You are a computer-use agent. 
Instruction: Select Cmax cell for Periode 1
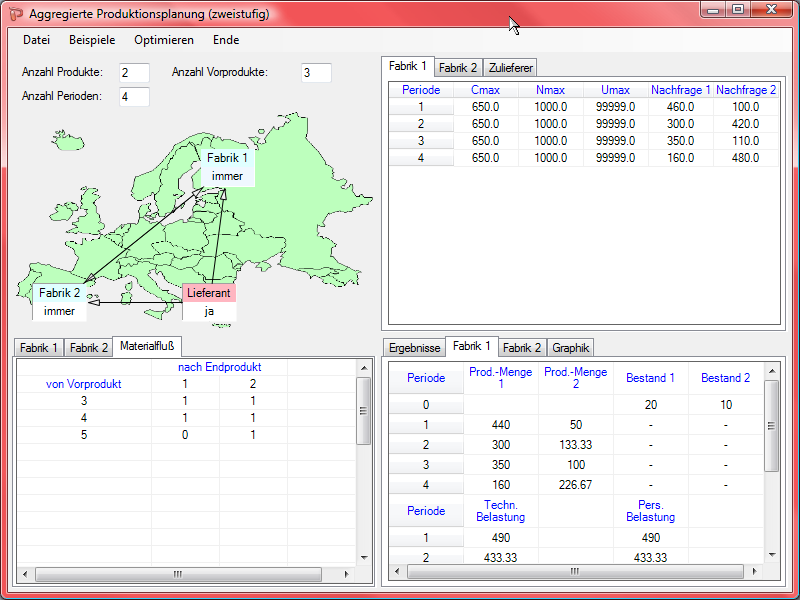pos(485,107)
